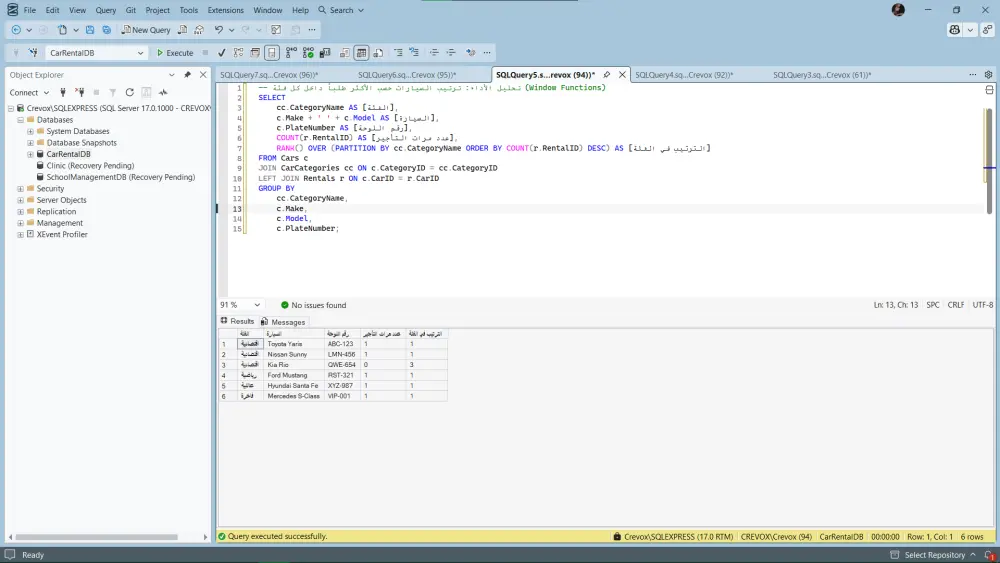Screen dimensions: 1000x563
Task: Click the Uncomment selected lines icon
Action: (x=415, y=53)
